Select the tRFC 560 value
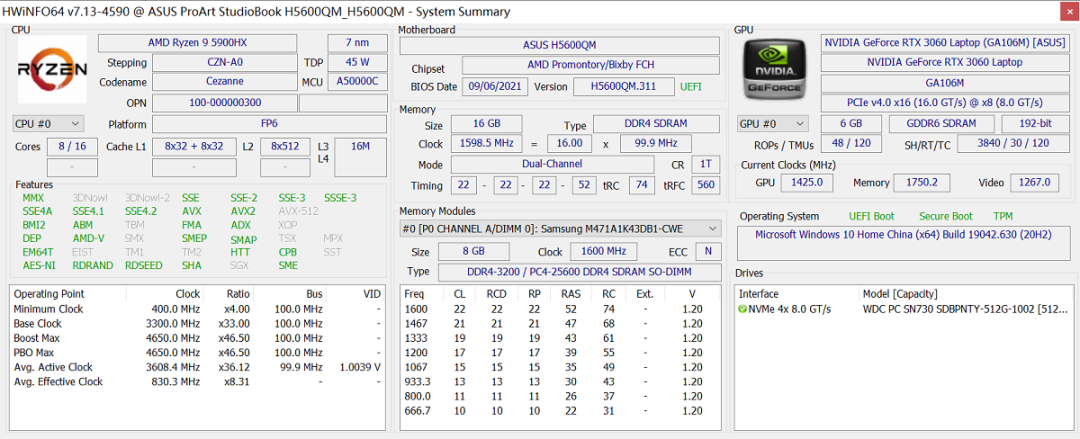Viewport: 1080px width, 439px height. point(705,185)
